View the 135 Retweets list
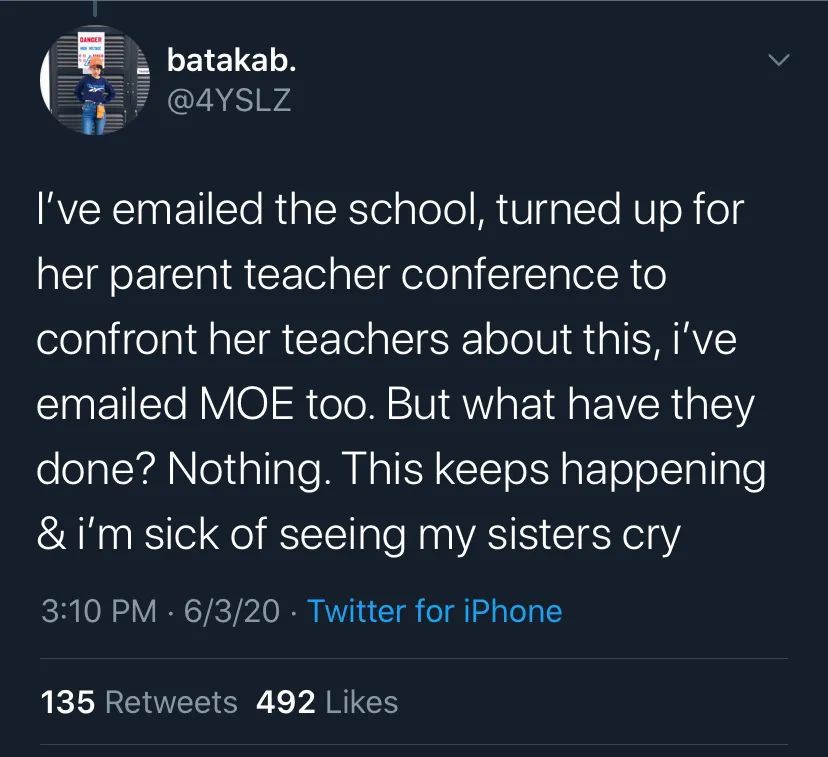 (139, 702)
